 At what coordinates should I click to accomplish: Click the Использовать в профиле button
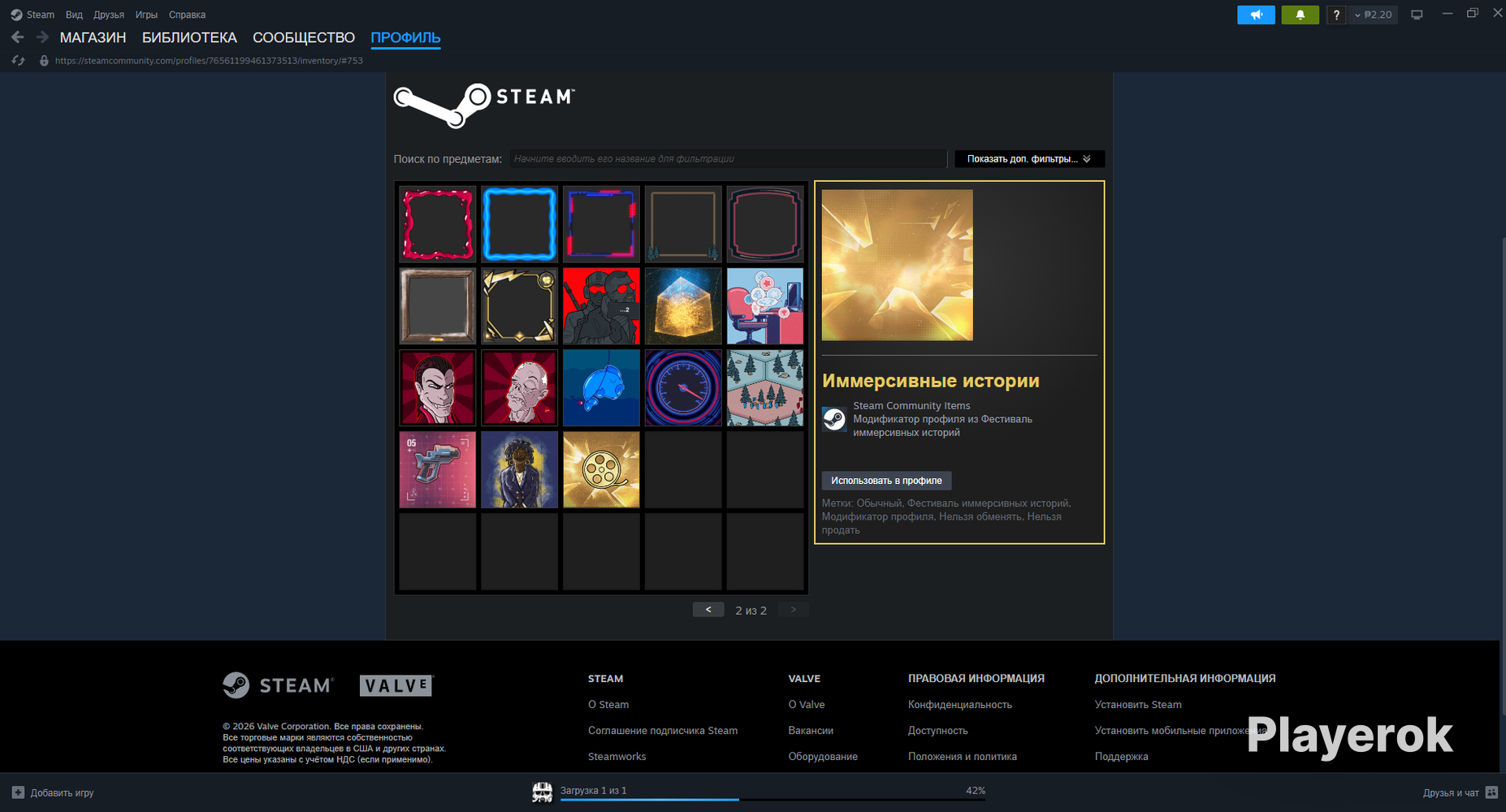(x=886, y=481)
